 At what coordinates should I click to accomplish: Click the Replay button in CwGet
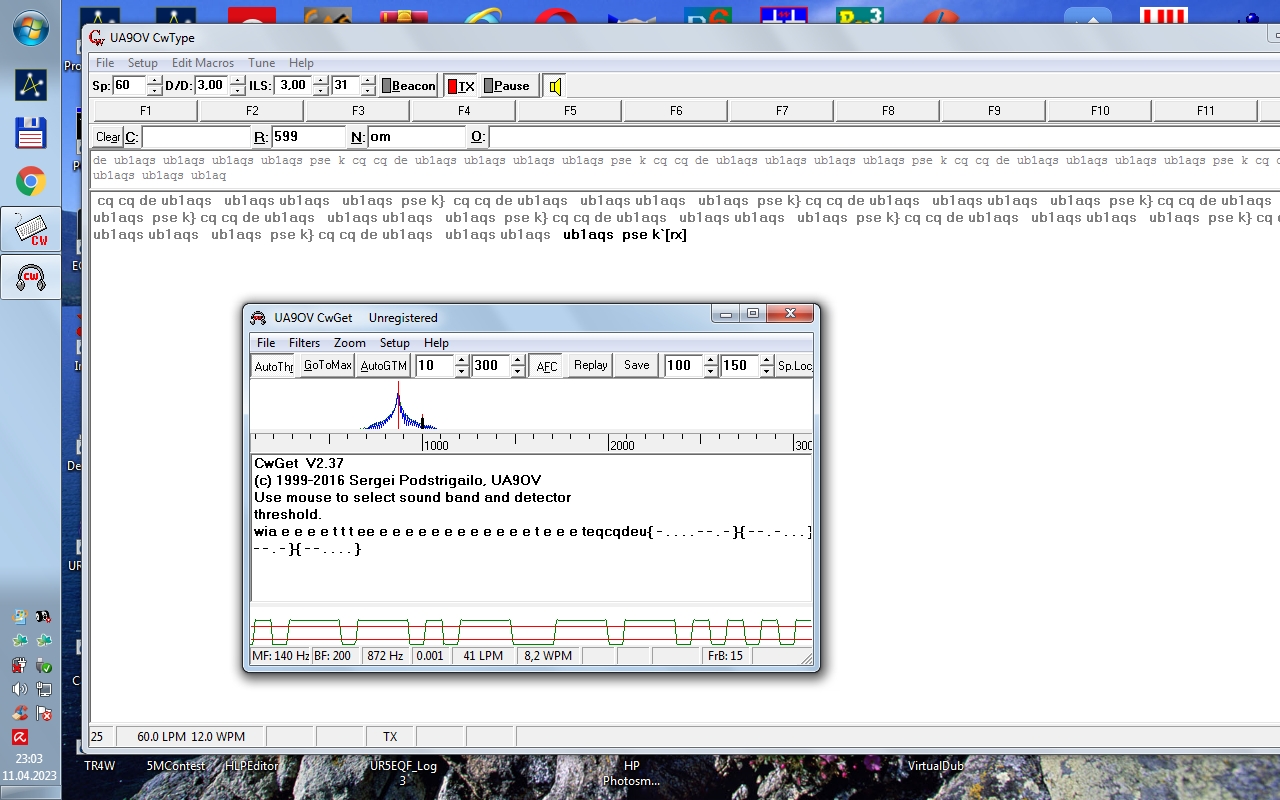point(590,365)
